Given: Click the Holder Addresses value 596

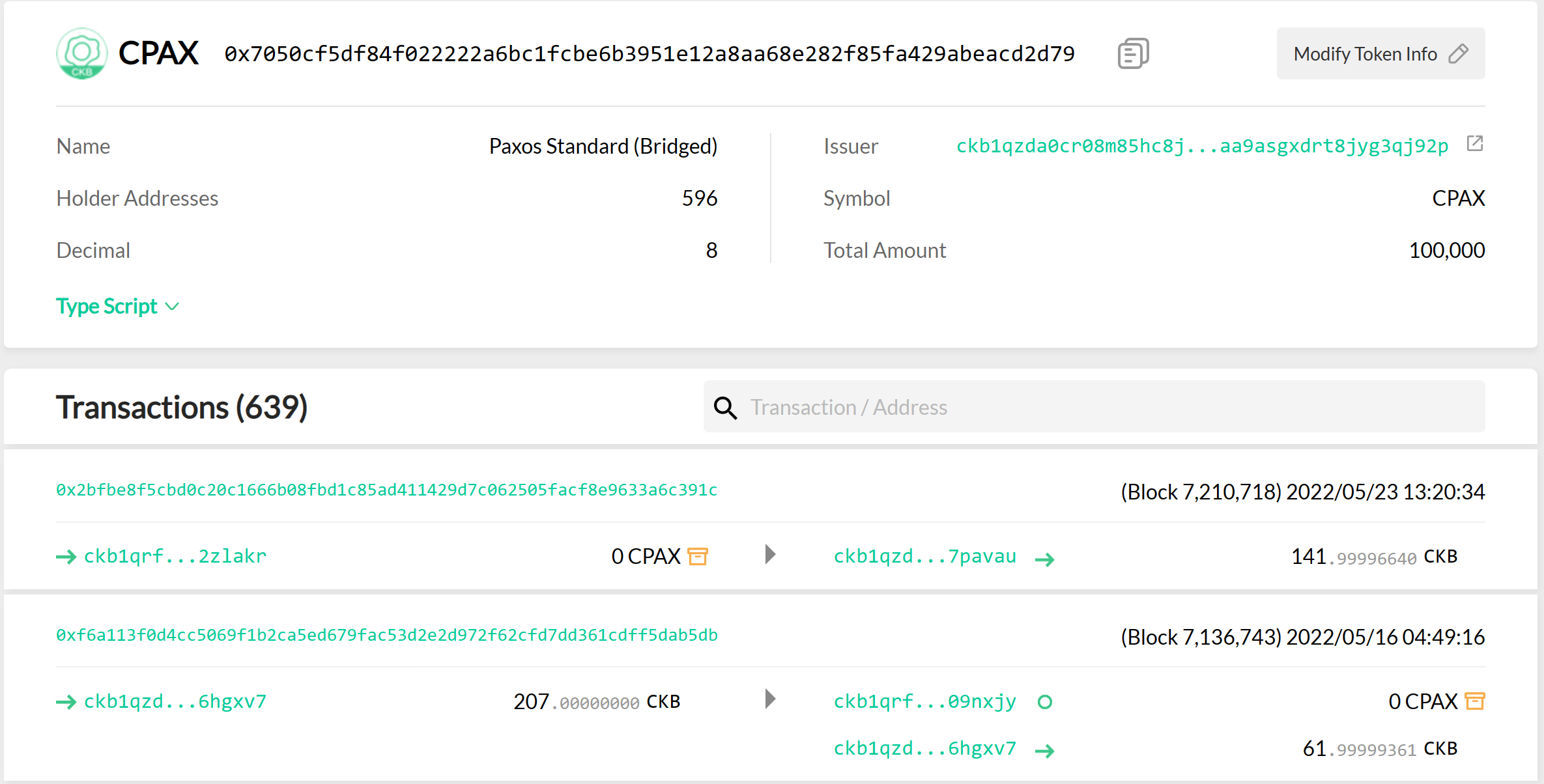Looking at the screenshot, I should (700, 198).
